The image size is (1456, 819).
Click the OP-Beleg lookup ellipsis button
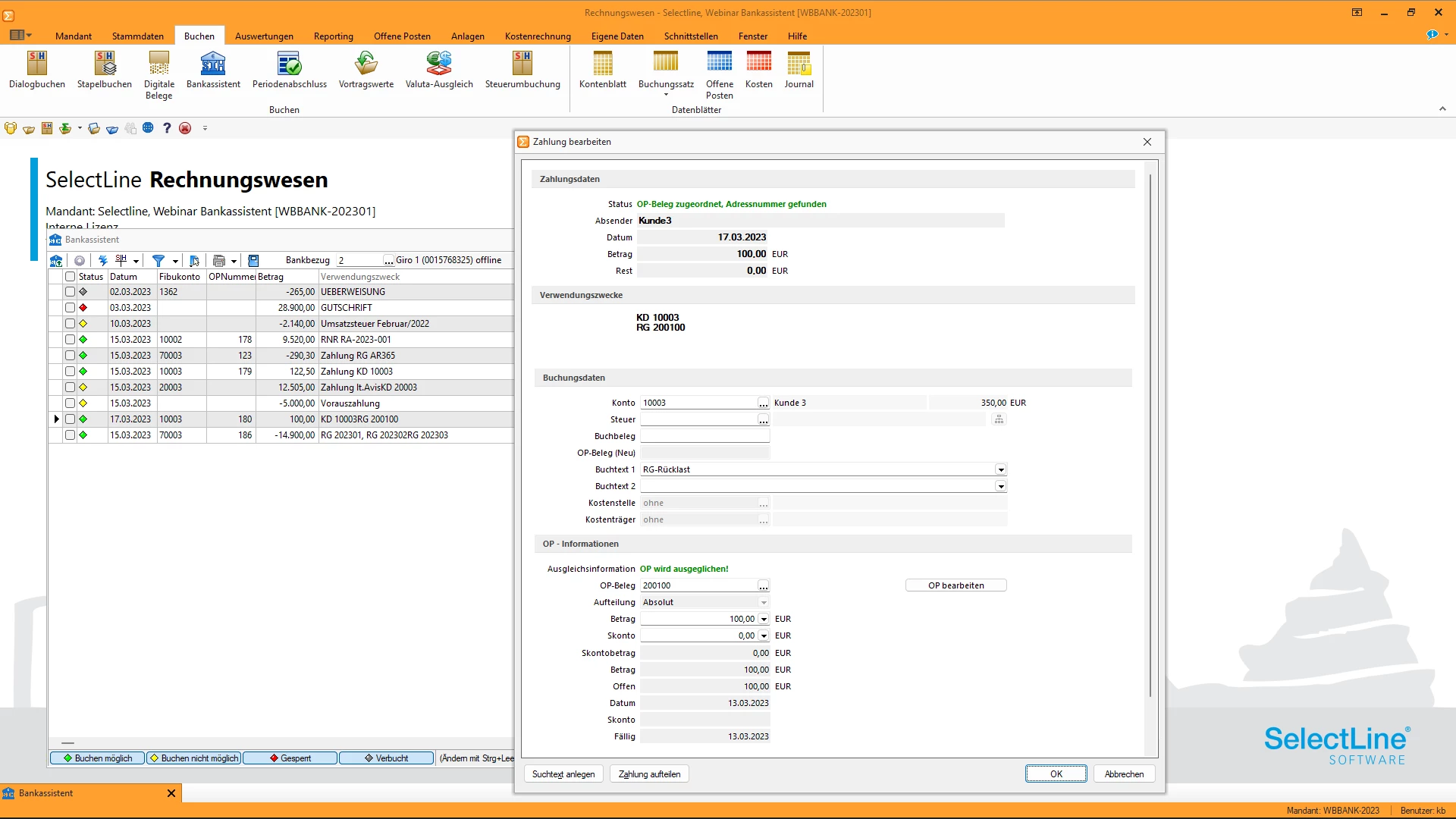[x=764, y=585]
